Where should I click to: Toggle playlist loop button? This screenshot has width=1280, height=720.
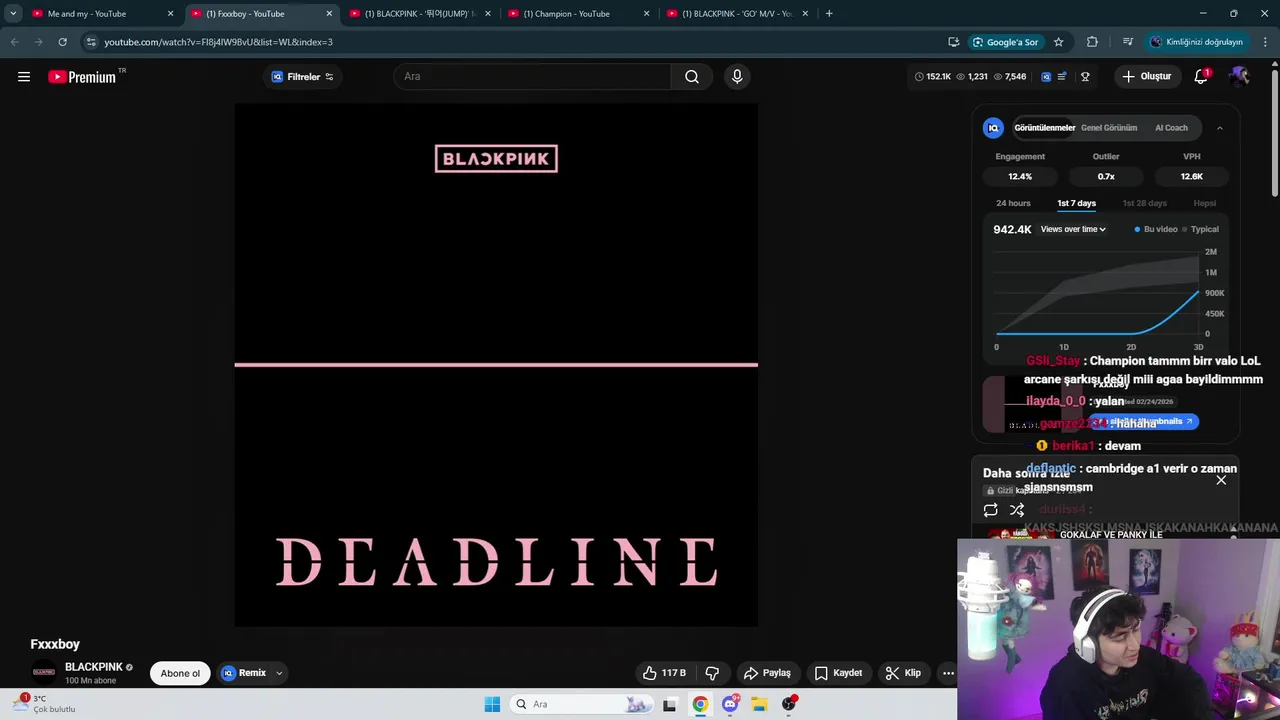990,510
